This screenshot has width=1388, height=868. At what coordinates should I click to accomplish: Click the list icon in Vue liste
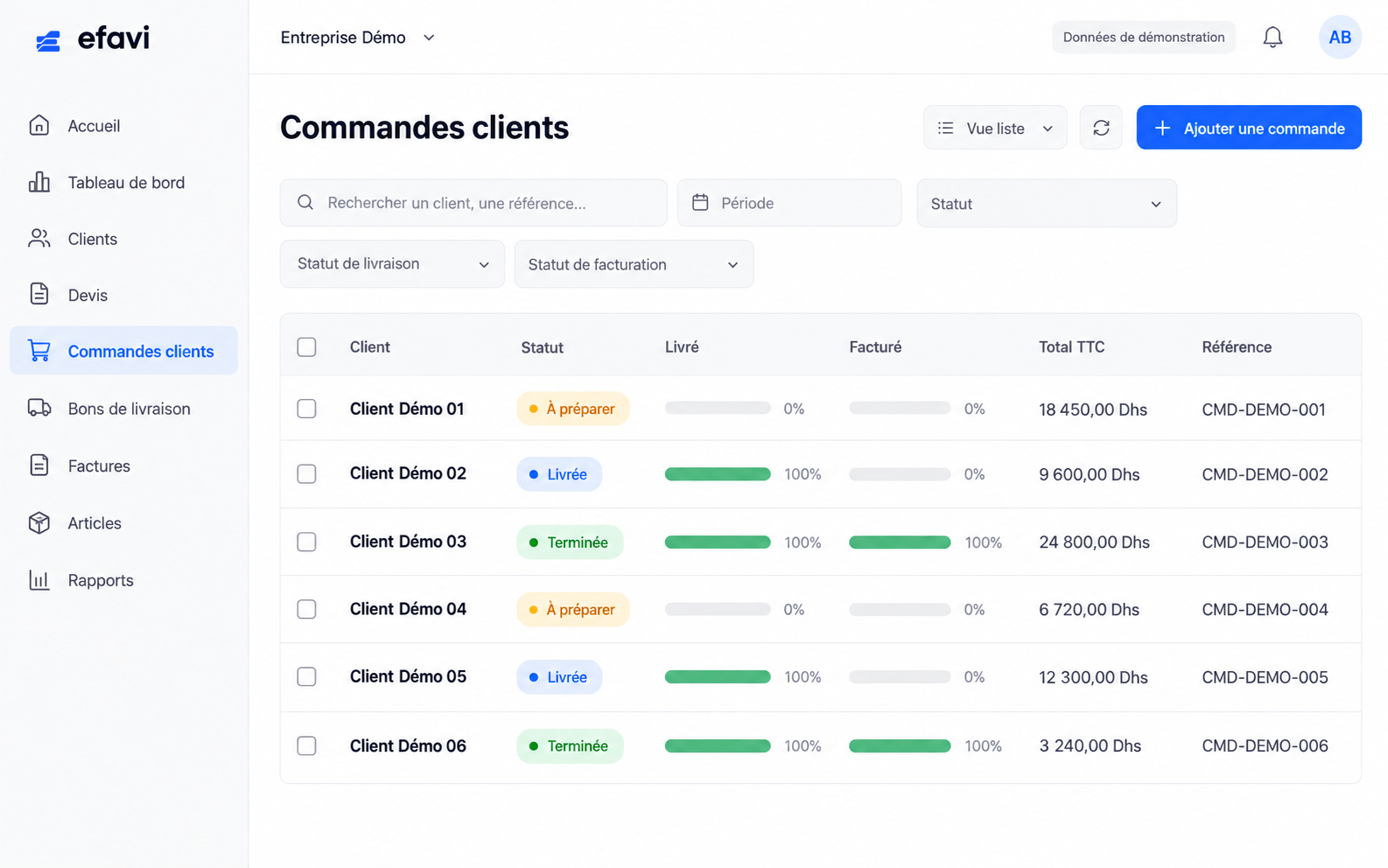pos(945,128)
